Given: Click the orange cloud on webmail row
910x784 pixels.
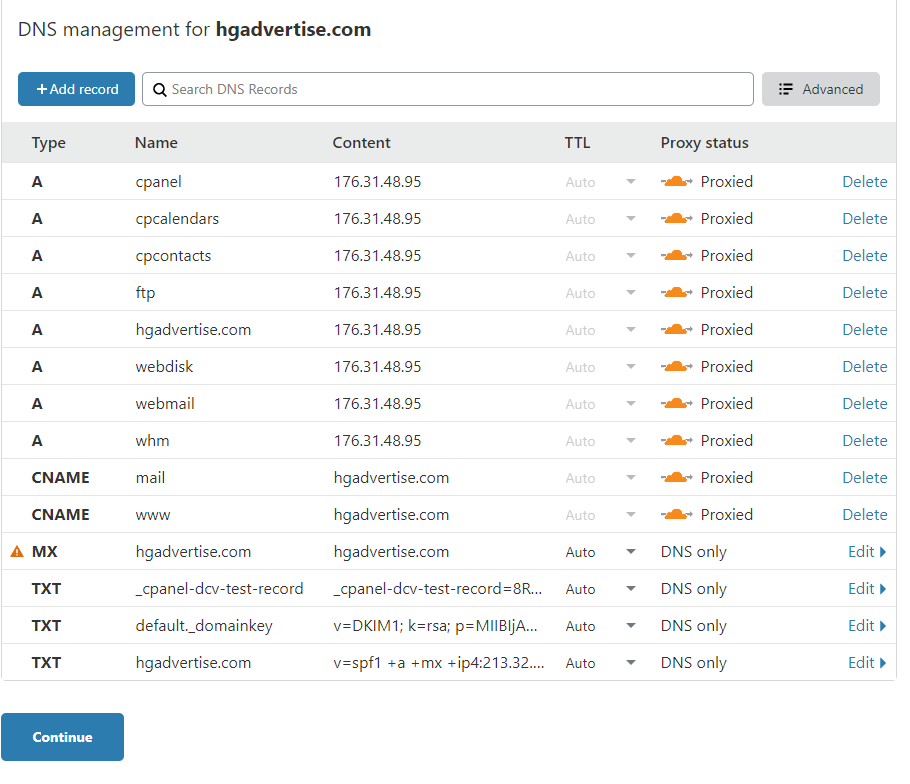Looking at the screenshot, I should (677, 404).
